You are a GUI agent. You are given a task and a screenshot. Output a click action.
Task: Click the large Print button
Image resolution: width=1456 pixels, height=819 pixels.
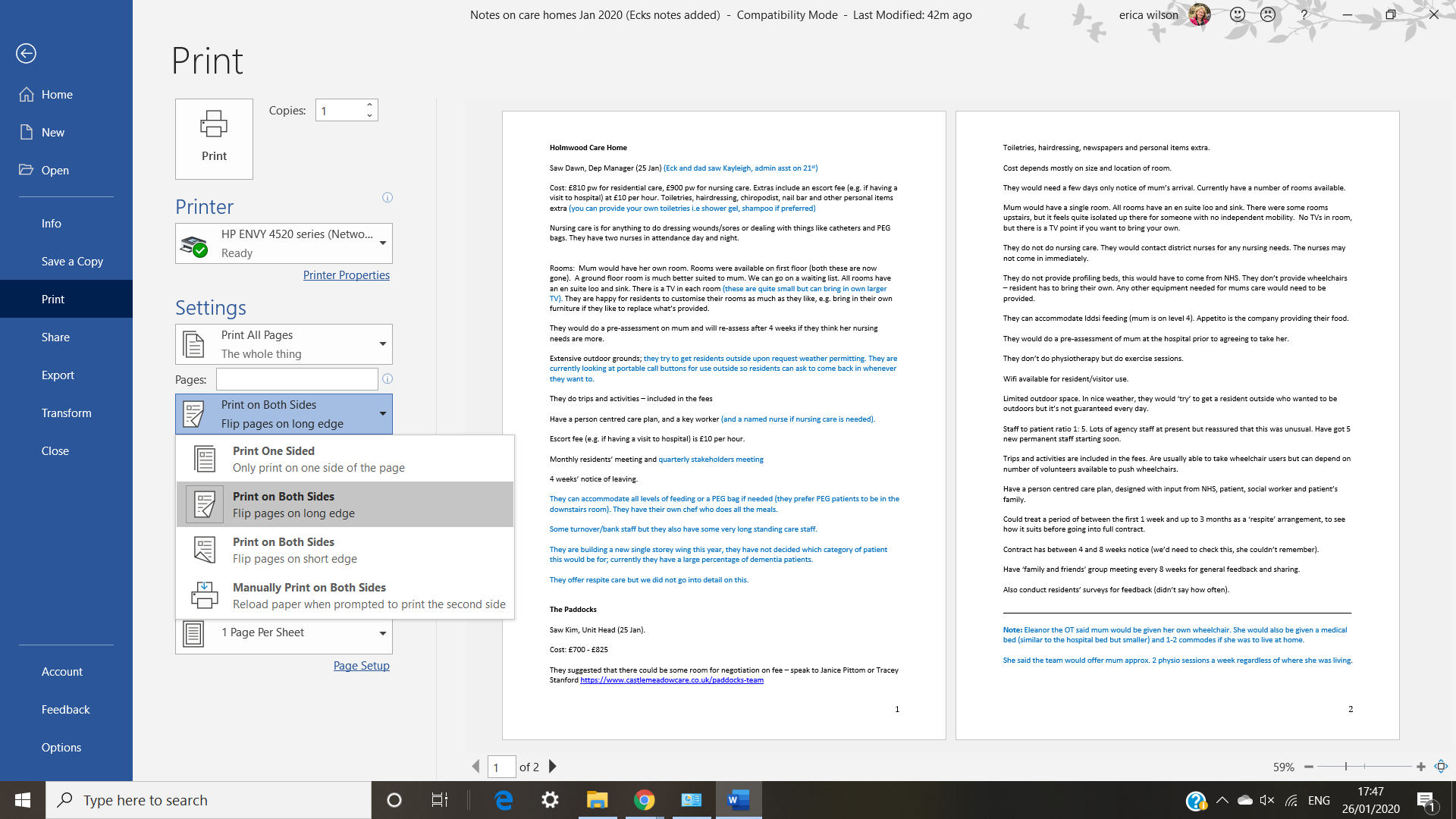(214, 139)
